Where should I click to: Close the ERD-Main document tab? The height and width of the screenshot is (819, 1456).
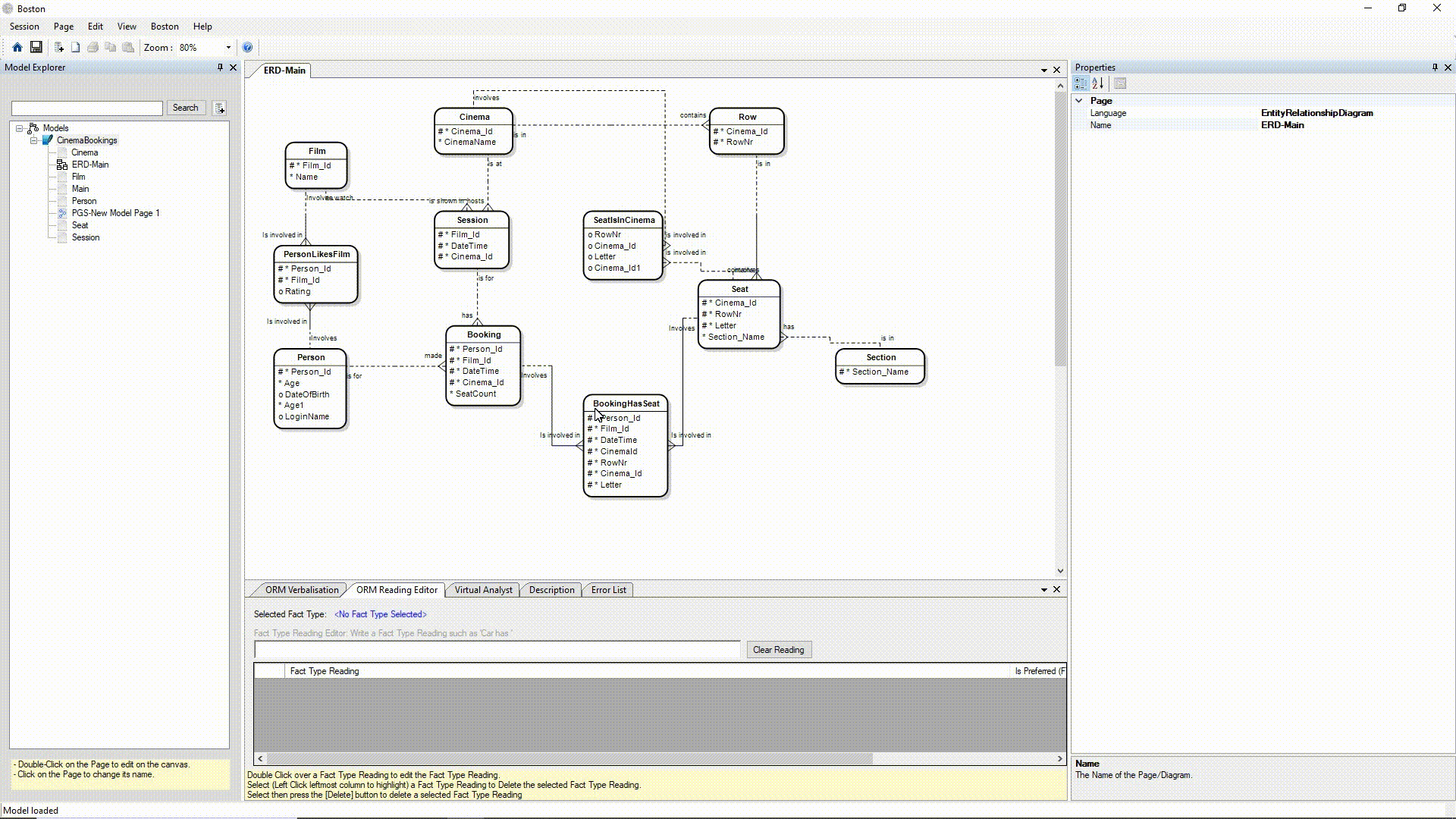tap(1056, 70)
